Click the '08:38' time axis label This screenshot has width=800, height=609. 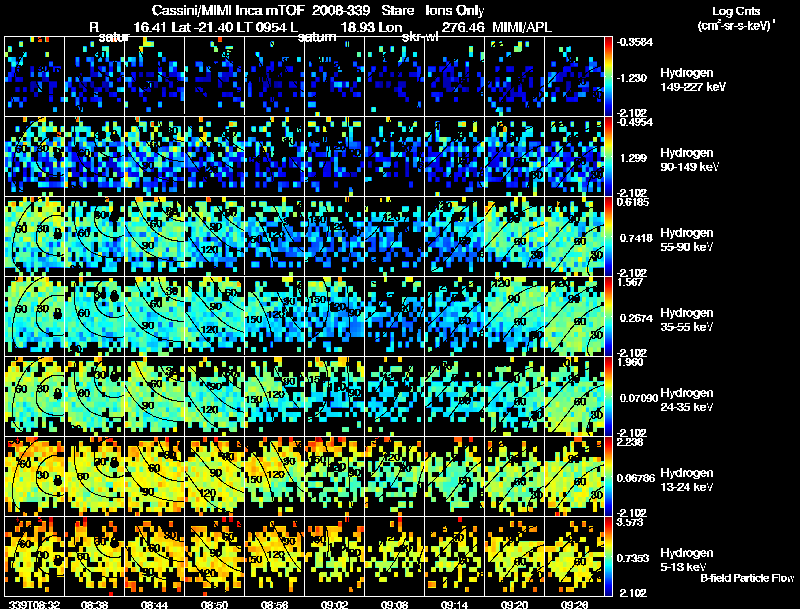point(94,604)
